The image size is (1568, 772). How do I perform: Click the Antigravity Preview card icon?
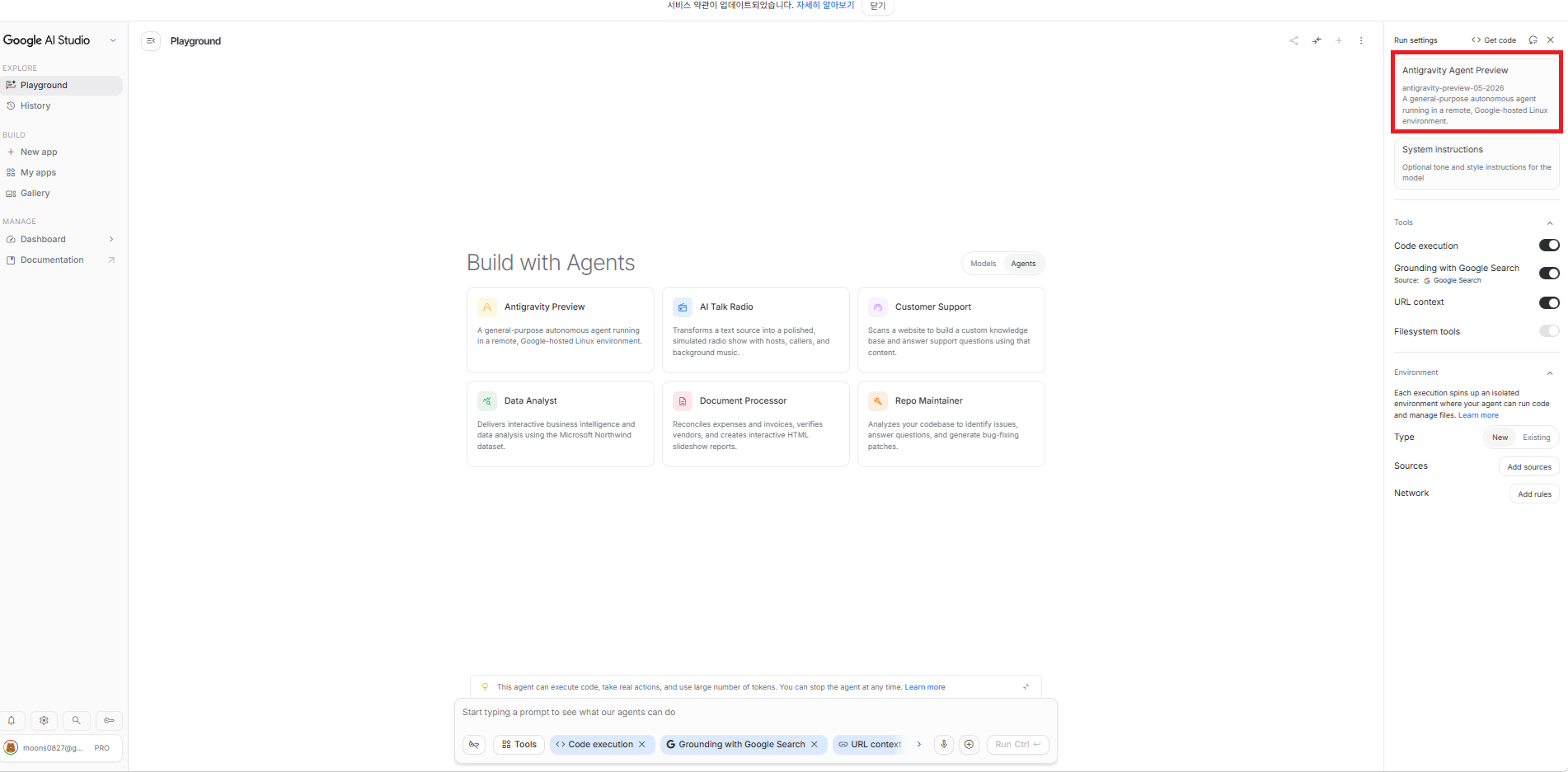pyautogui.click(x=487, y=307)
